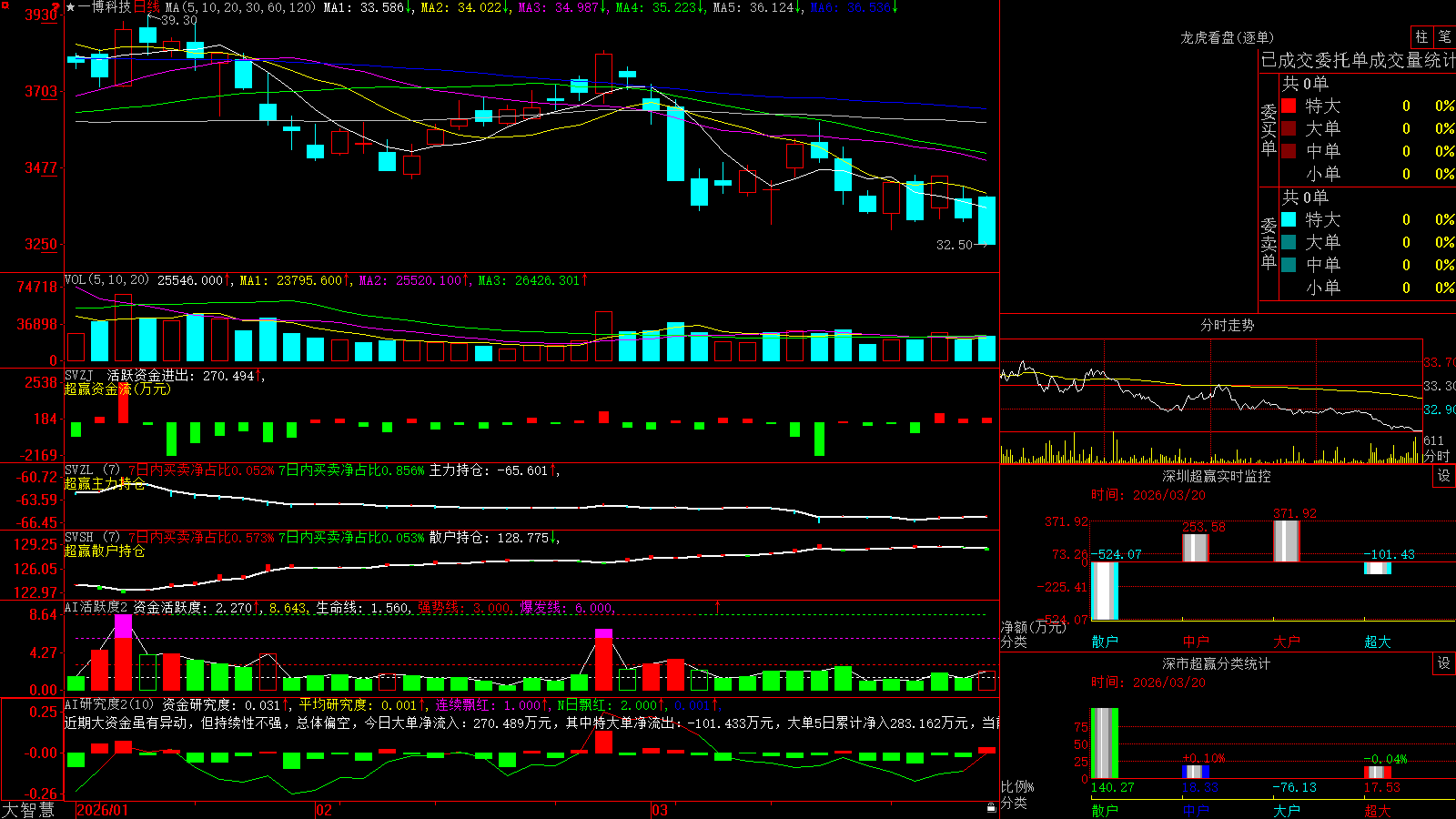
Task: Click the 时间: 2026/03/20 in 实时监控
Action: pyautogui.click(x=1148, y=495)
